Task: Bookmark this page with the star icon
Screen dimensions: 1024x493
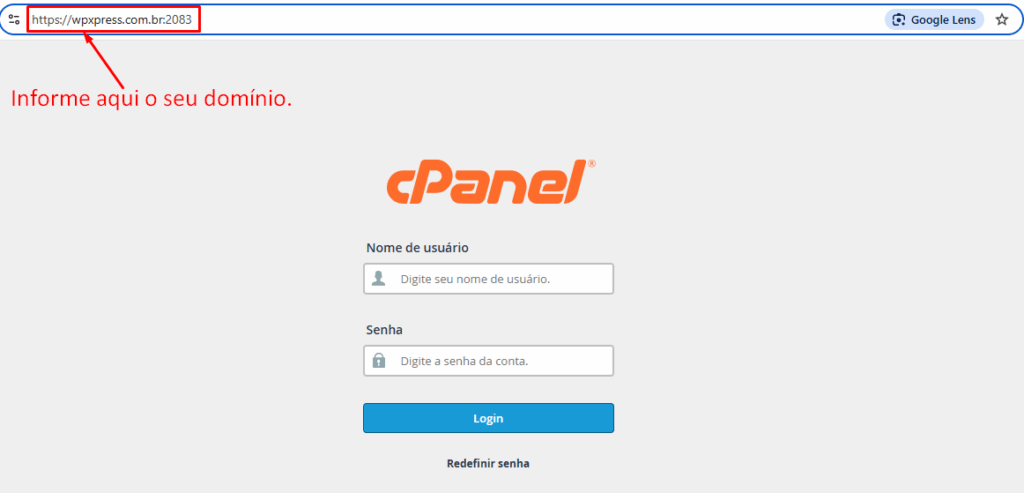Action: click(x=1002, y=20)
